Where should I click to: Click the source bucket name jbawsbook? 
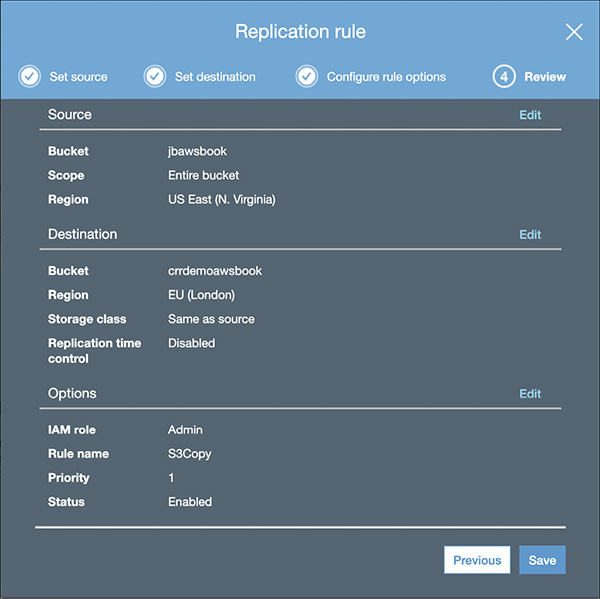pos(197,152)
